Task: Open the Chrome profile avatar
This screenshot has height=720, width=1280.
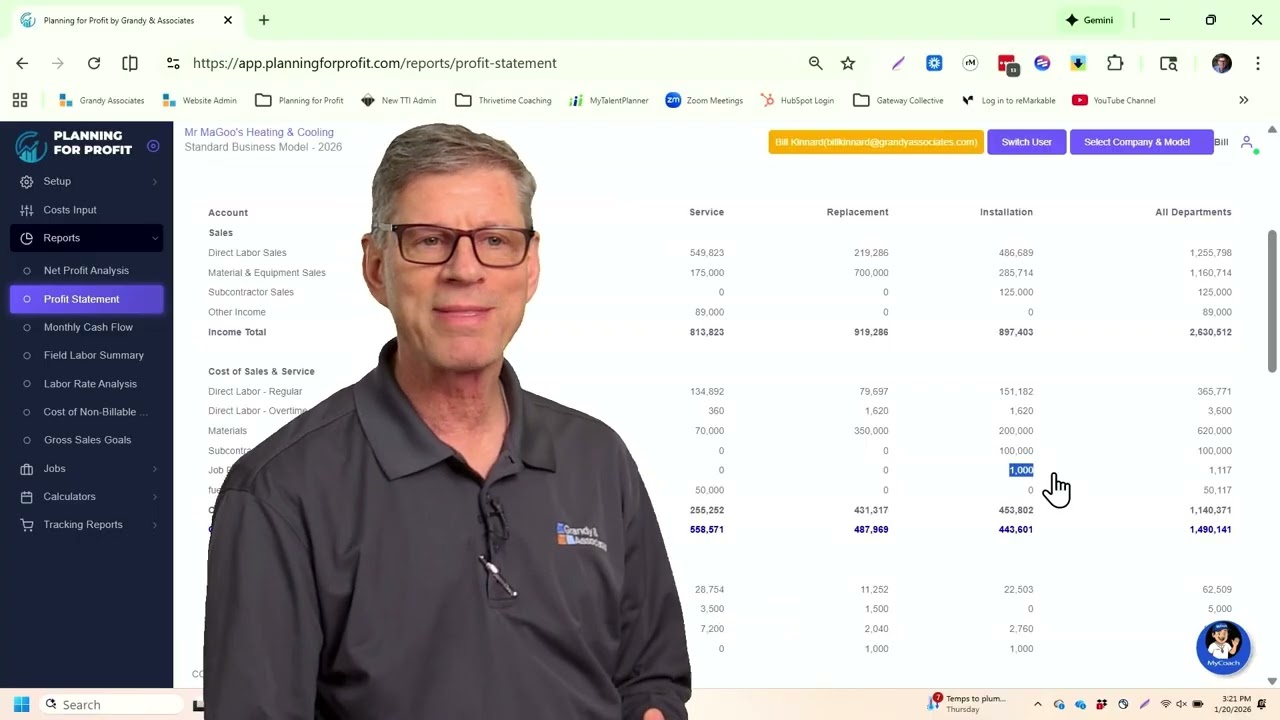Action: pos(1221,63)
